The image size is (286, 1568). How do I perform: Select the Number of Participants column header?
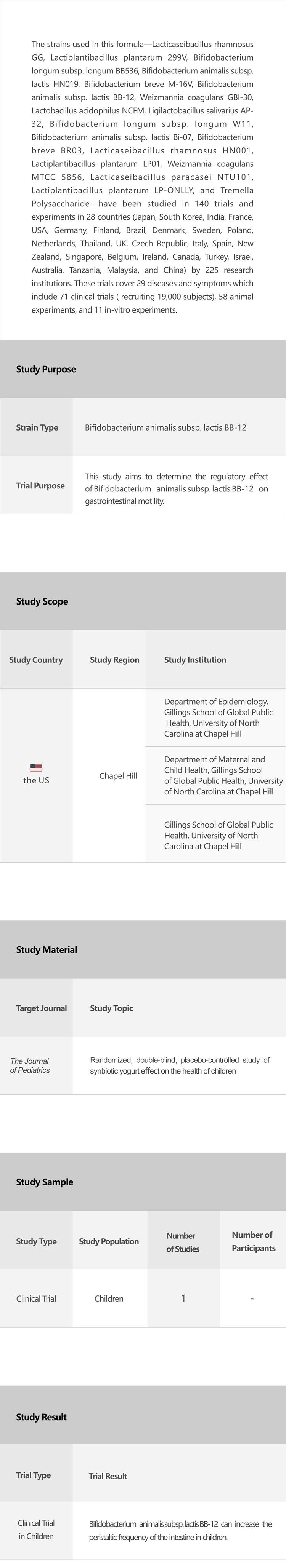coord(252,1241)
